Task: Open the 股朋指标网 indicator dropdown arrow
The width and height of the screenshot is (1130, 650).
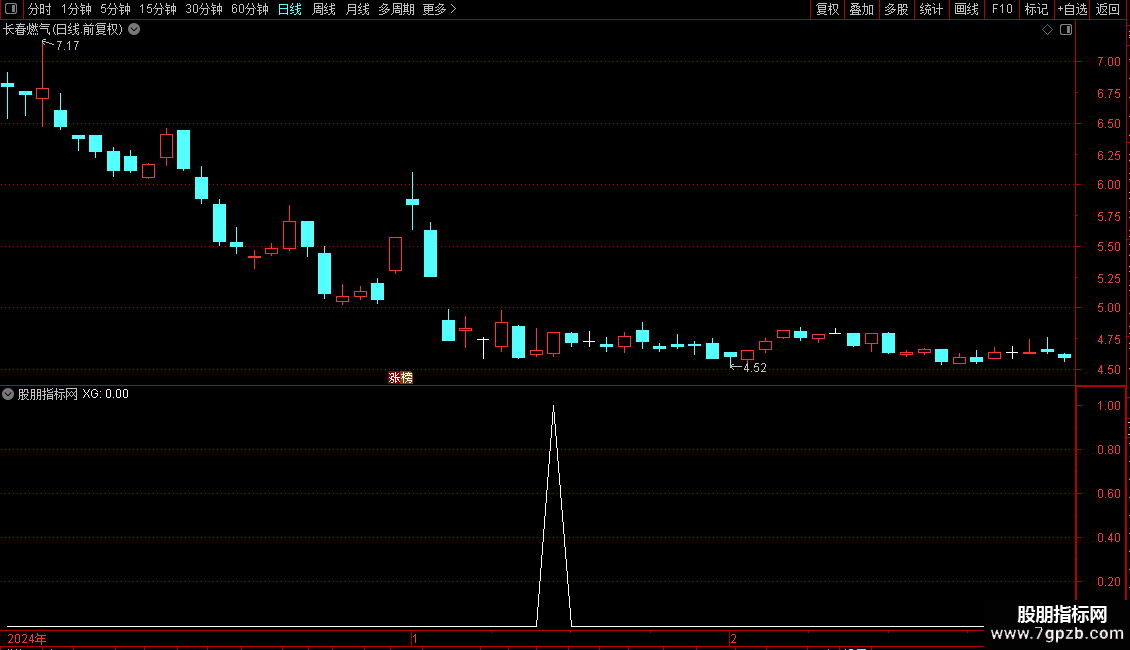Action: pyautogui.click(x=8, y=394)
